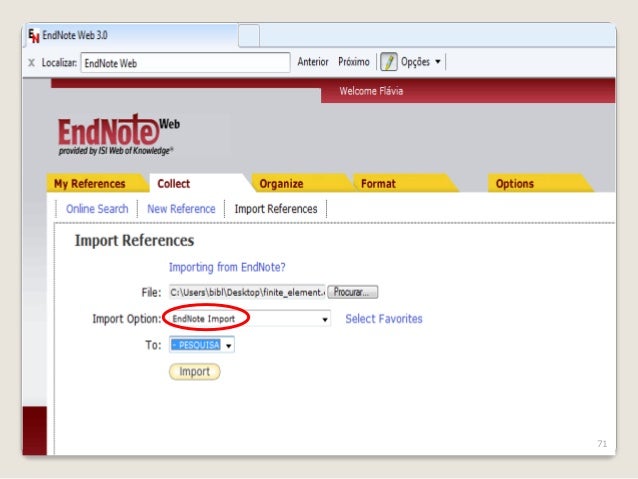Viewport: 638px width, 479px height.
Task: Click the Welcome Flávia text
Action: pos(371,91)
